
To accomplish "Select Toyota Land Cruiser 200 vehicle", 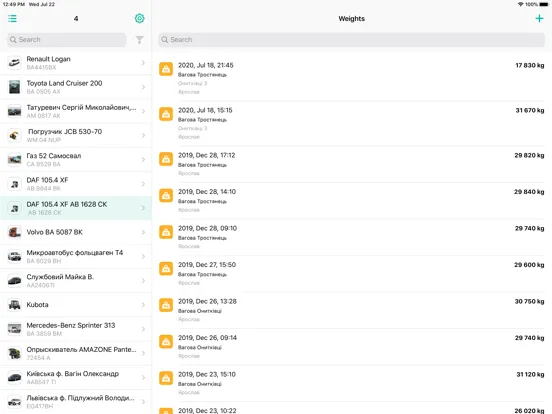I will point(76,87).
